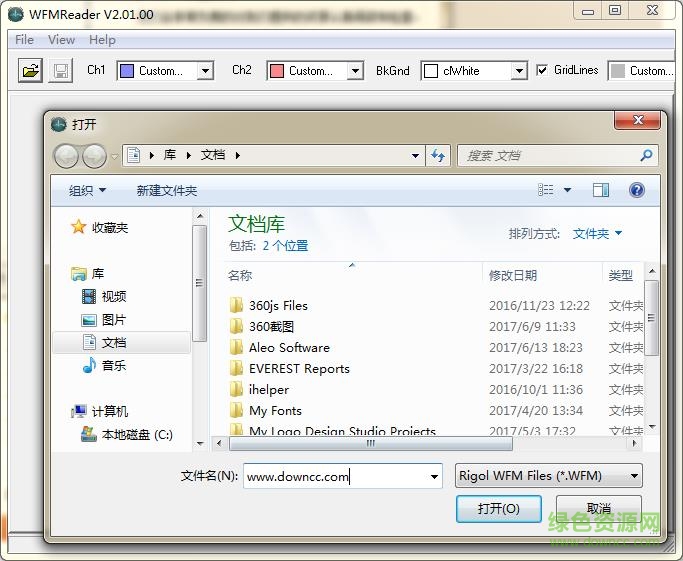The image size is (683, 561).
Task: Select the EVEREST Reports folder
Action: click(299, 369)
